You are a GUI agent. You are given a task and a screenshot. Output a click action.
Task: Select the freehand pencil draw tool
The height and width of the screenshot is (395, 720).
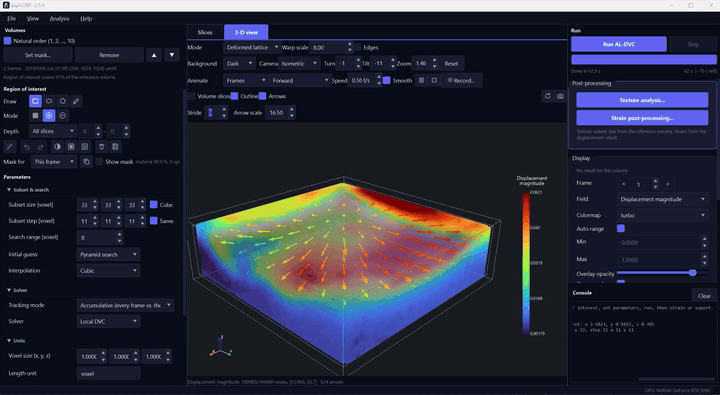76,101
